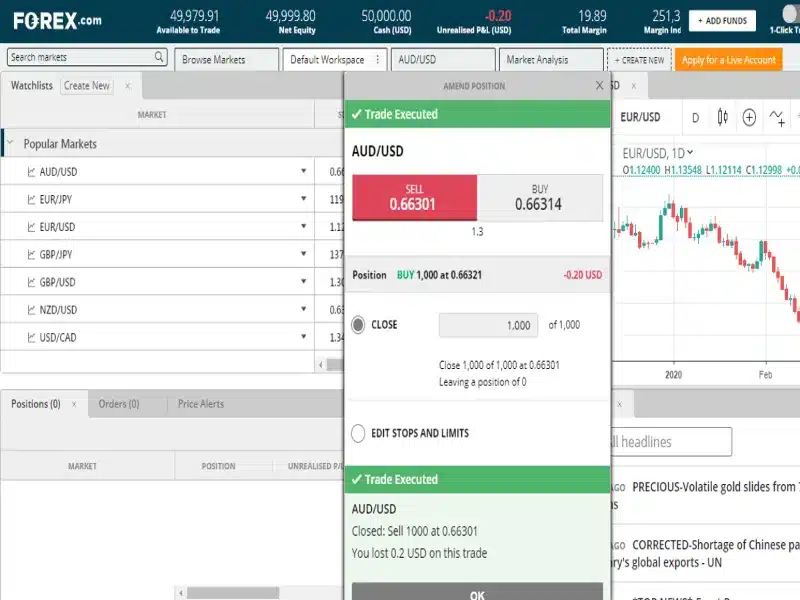
Task: Click the close quantity input field
Action: (488, 325)
